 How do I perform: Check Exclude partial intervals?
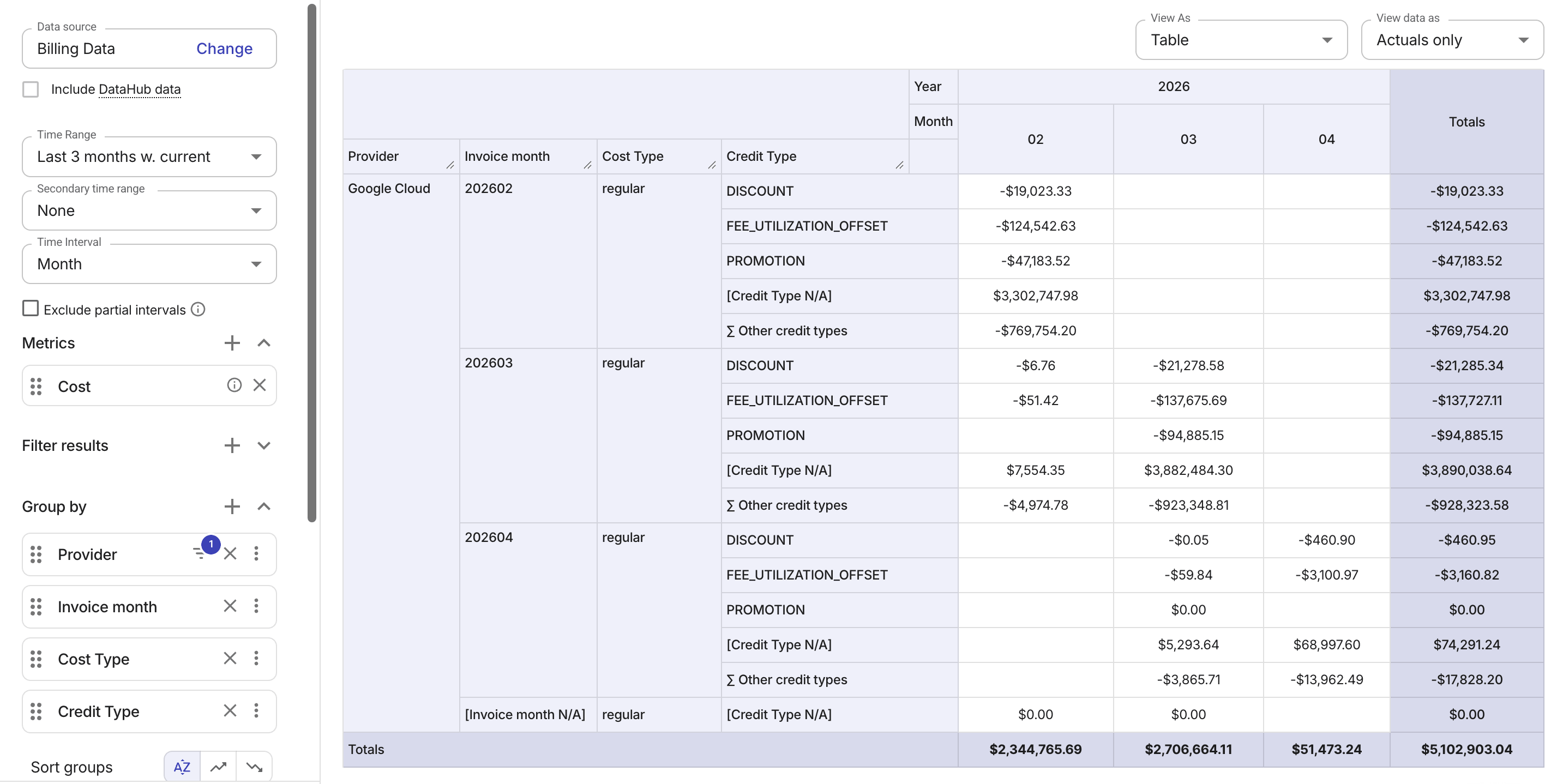coord(31,308)
